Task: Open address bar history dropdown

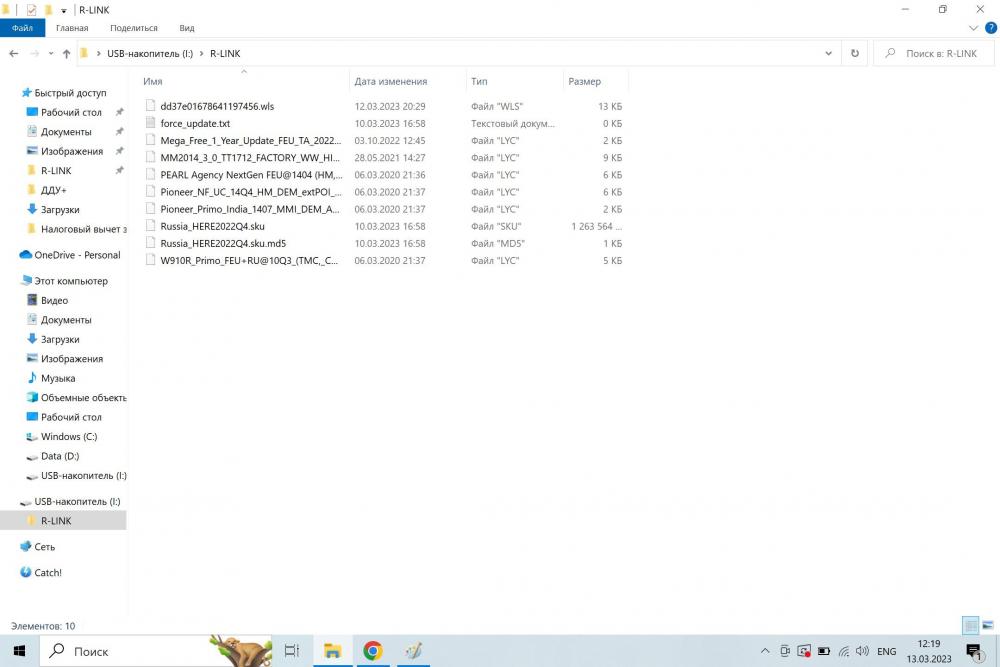Action: pyautogui.click(x=828, y=54)
